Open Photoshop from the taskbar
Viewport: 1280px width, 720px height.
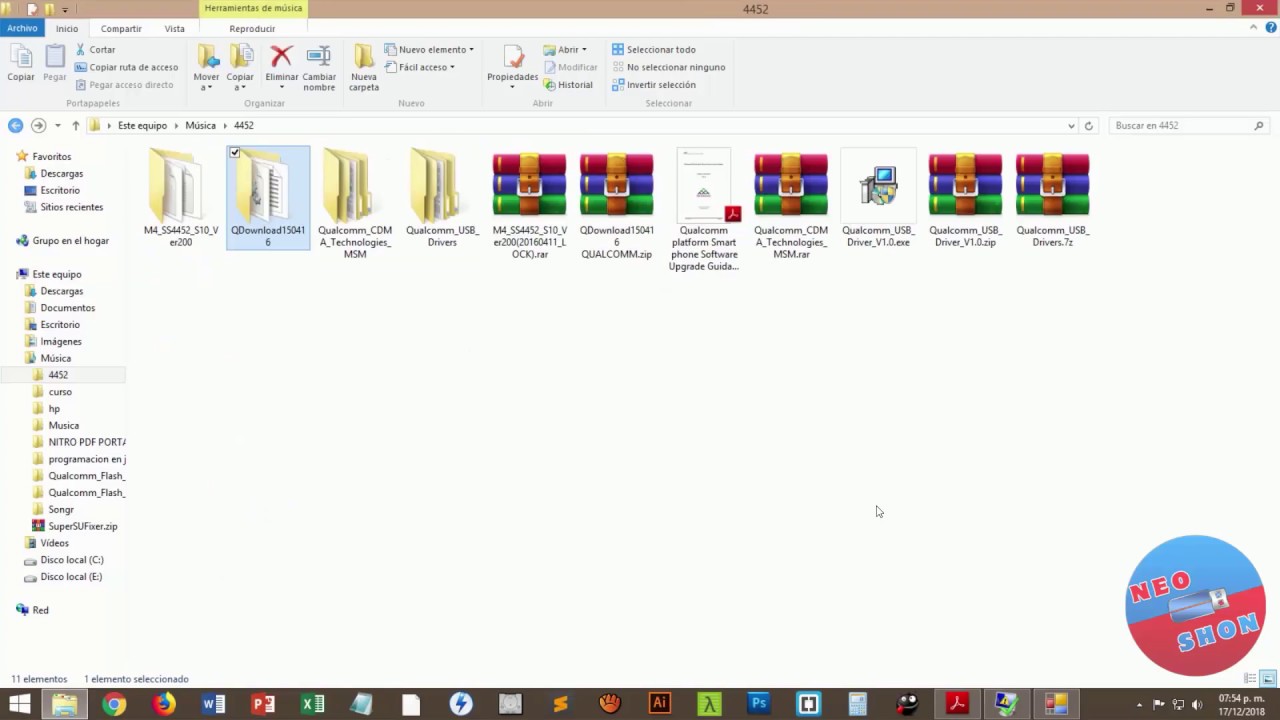tap(758, 704)
